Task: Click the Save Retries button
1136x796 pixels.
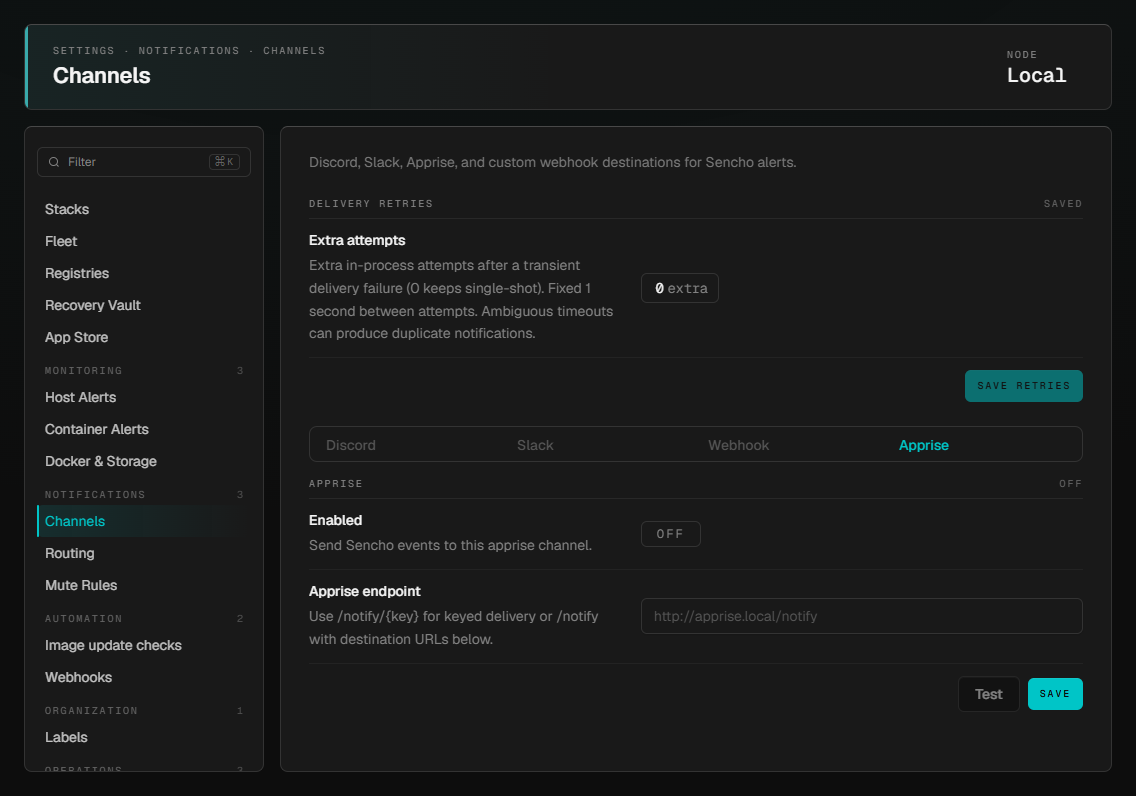Action: pyautogui.click(x=1023, y=386)
